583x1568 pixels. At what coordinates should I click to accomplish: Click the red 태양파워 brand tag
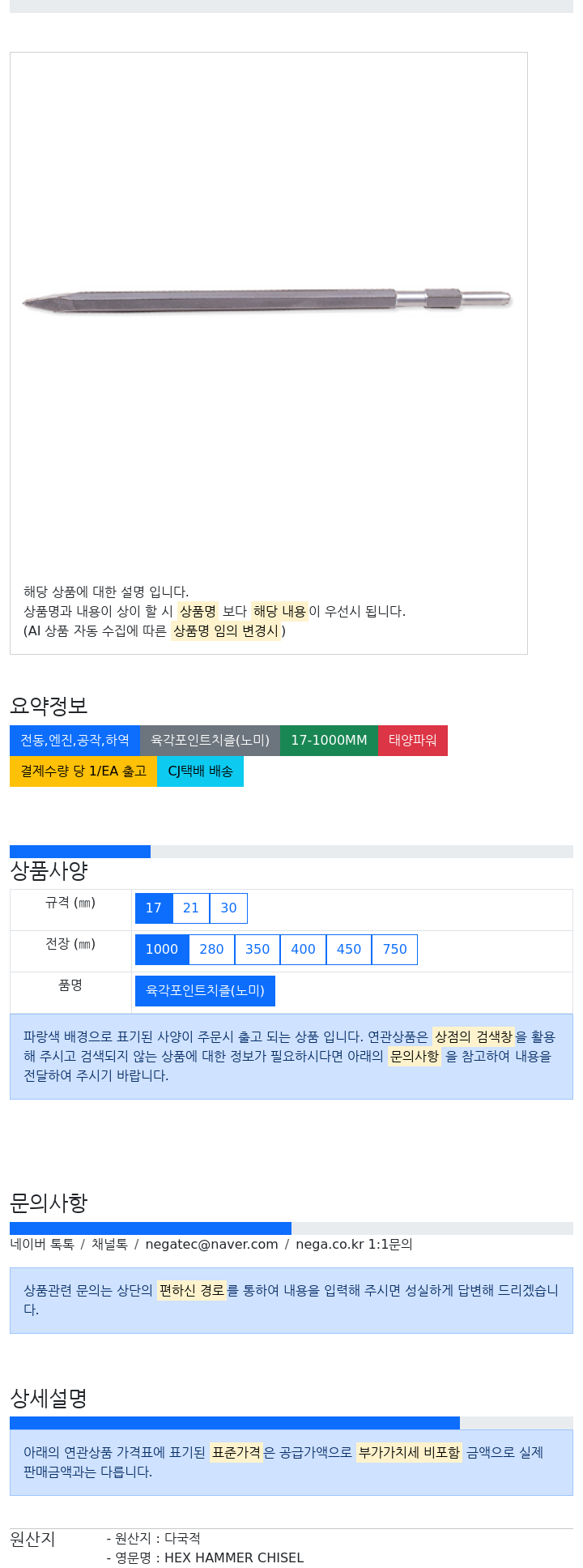point(413,741)
